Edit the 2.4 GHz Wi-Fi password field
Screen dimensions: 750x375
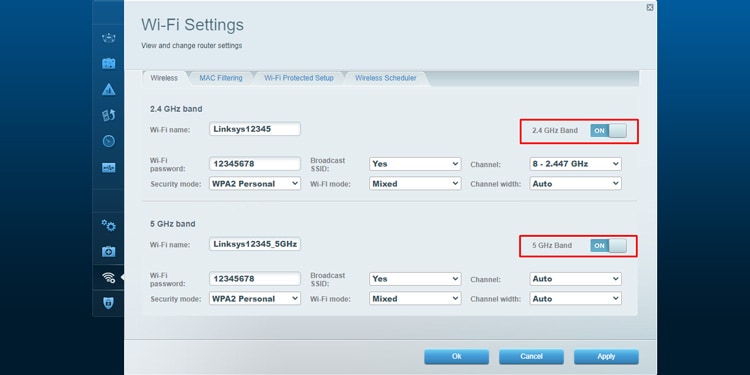click(x=254, y=164)
